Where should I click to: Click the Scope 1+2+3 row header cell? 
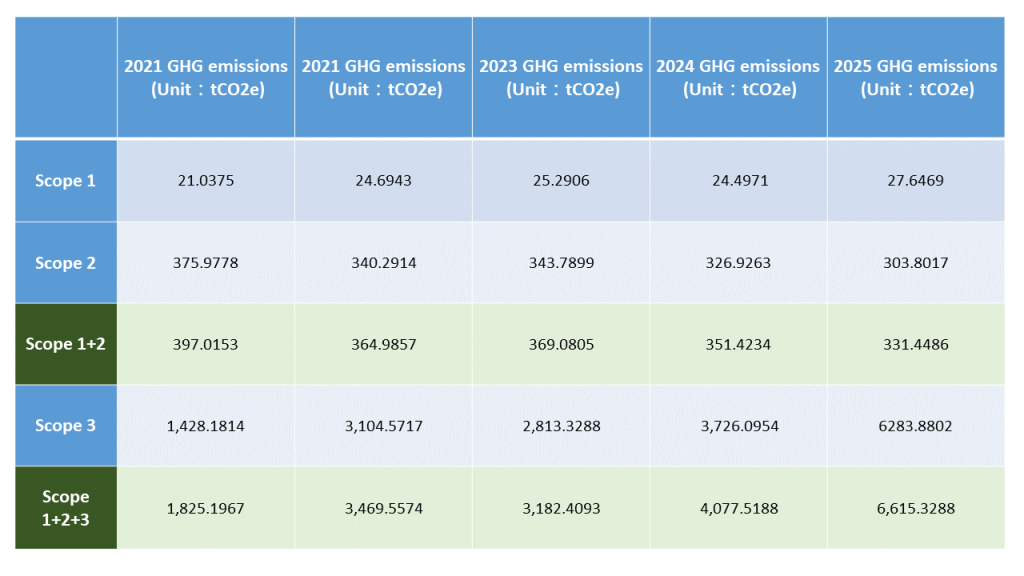pos(66,508)
